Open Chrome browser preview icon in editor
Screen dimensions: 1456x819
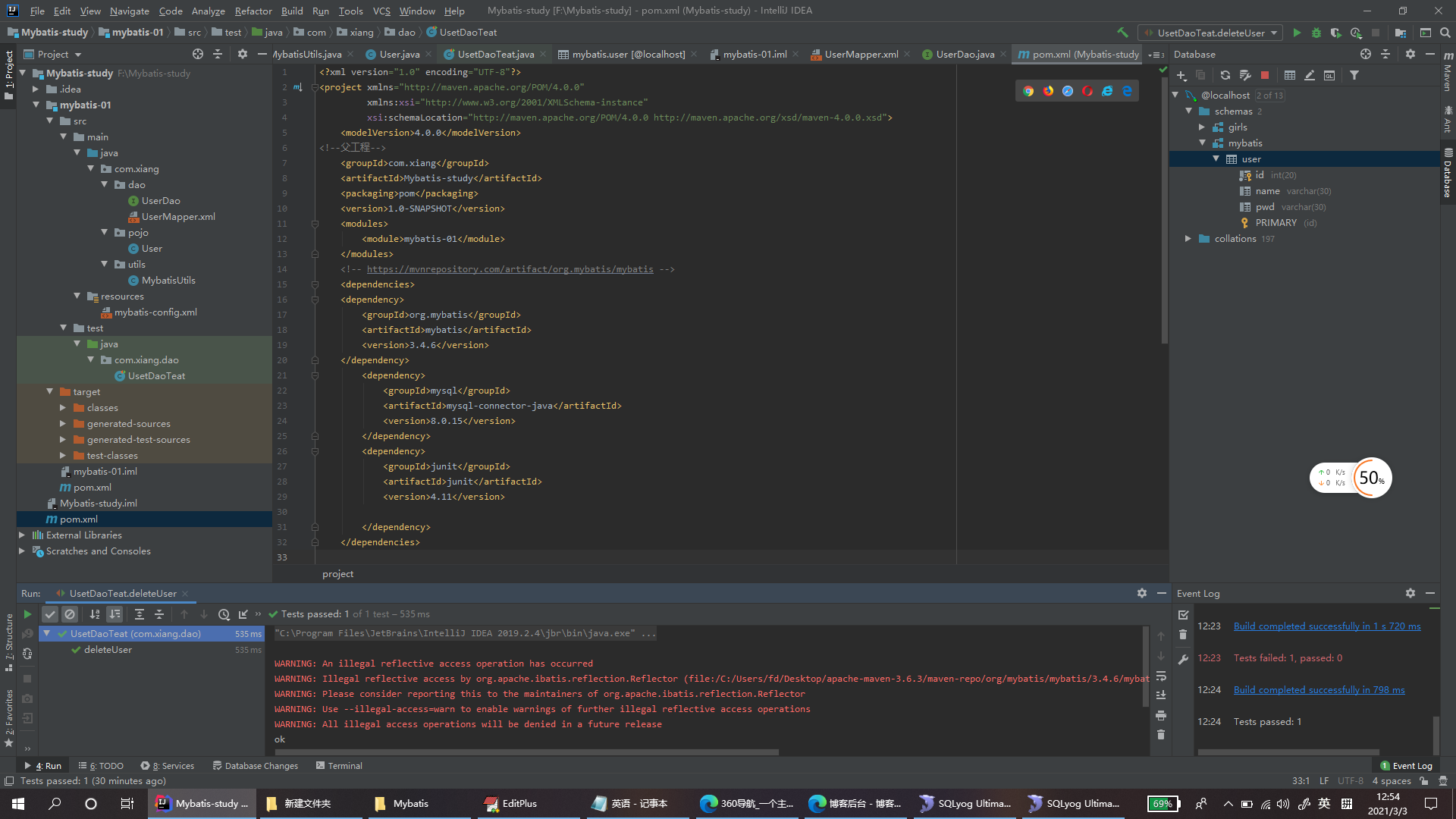1028,91
